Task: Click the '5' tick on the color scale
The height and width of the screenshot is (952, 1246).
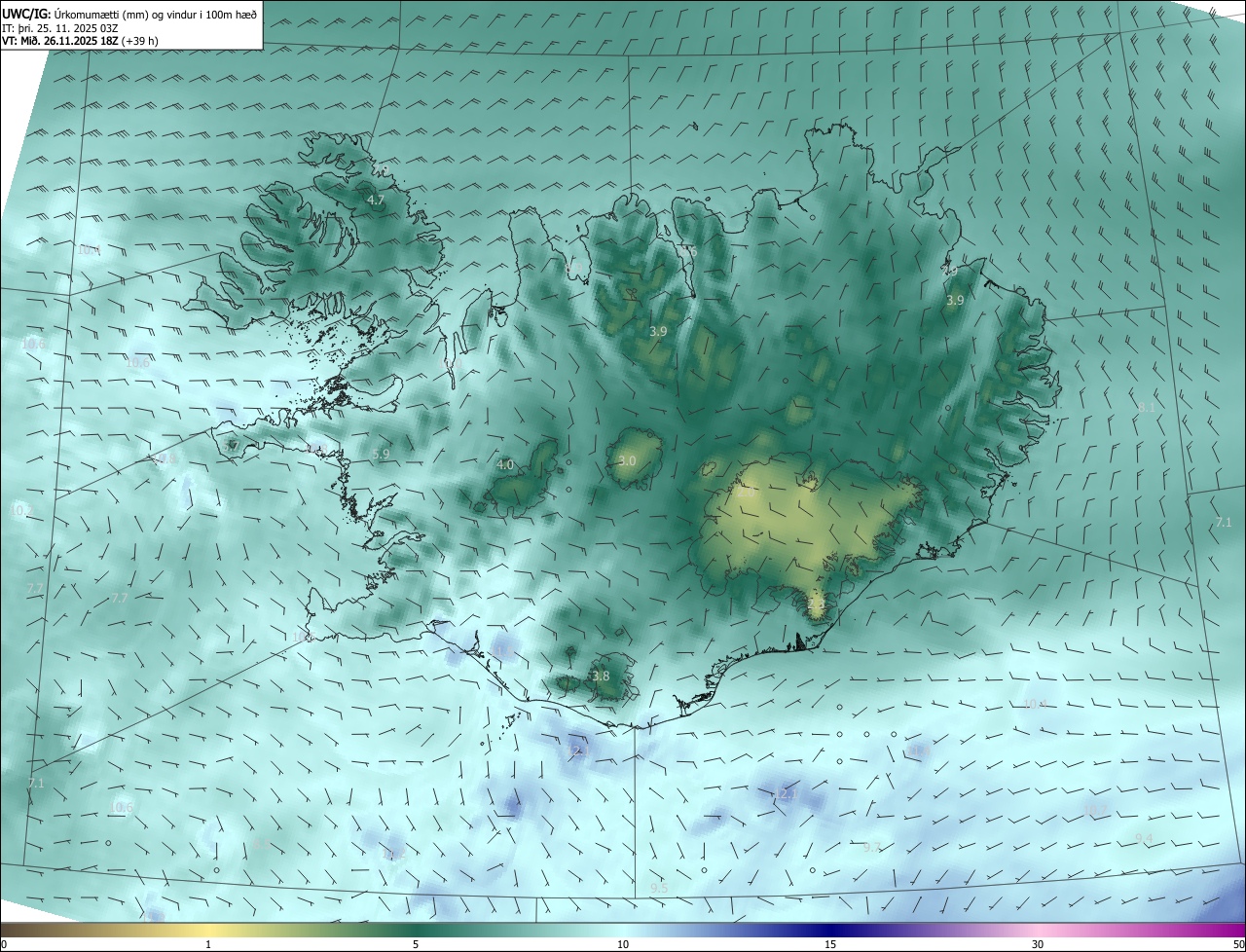Action: 416,944
